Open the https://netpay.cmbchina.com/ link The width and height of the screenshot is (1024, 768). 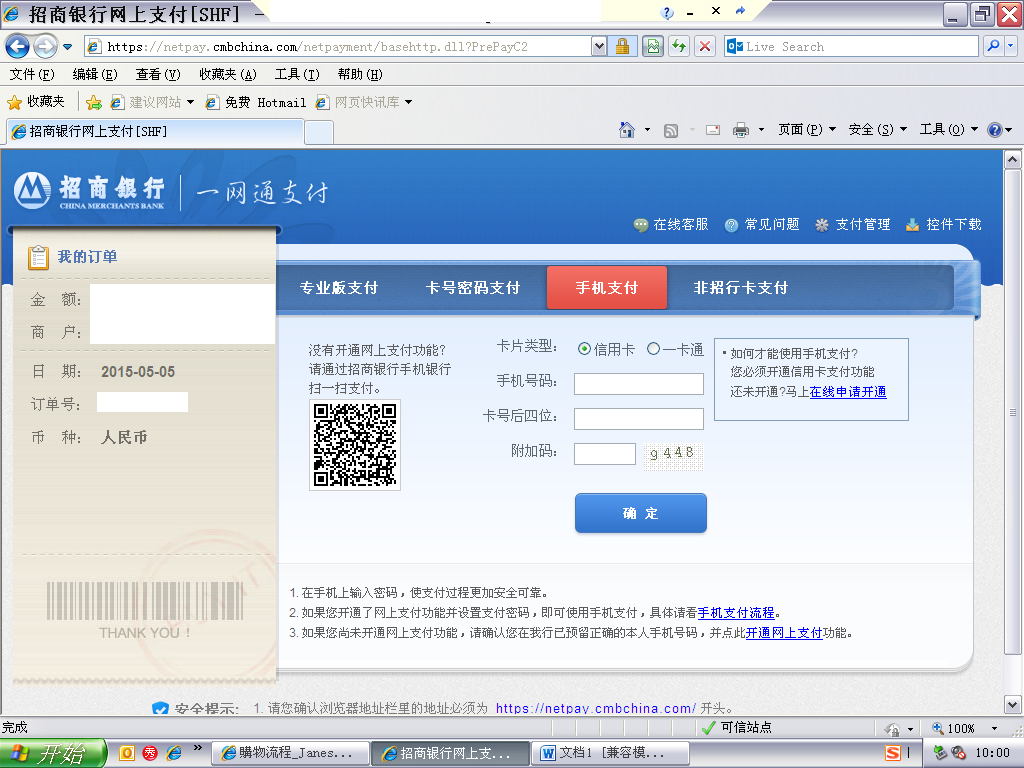[x=596, y=709]
